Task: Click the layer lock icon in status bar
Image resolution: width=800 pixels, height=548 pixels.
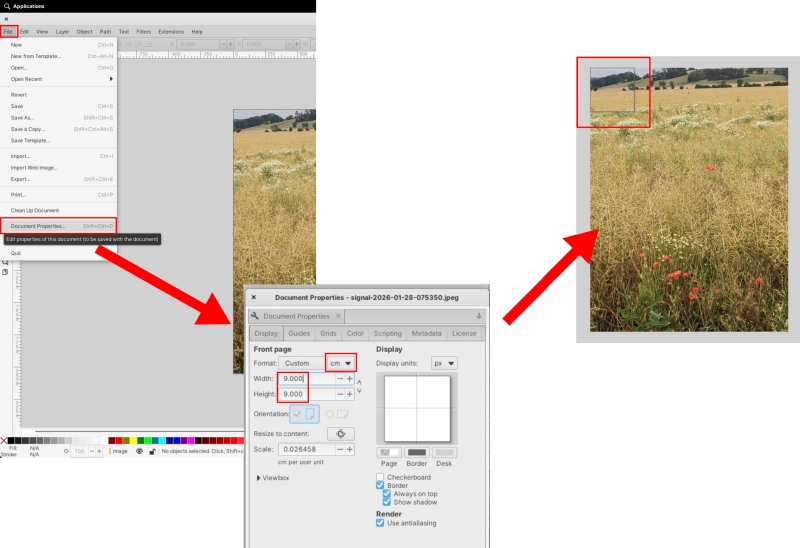Action: [x=152, y=451]
